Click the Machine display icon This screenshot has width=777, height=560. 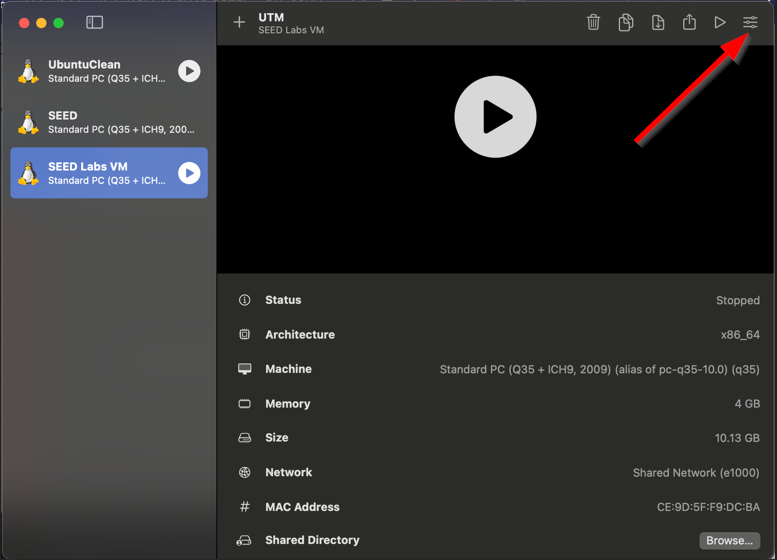[x=244, y=369]
